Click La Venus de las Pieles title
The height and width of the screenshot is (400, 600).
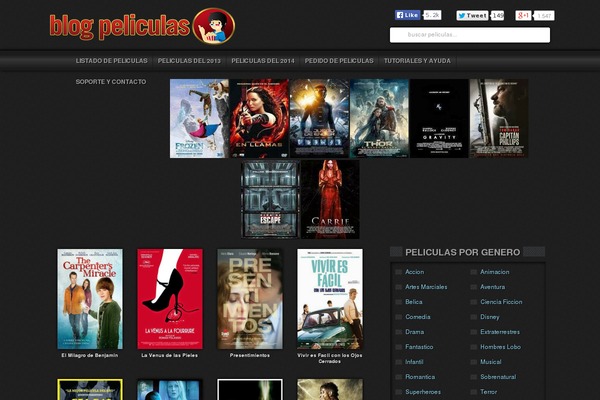coord(170,355)
